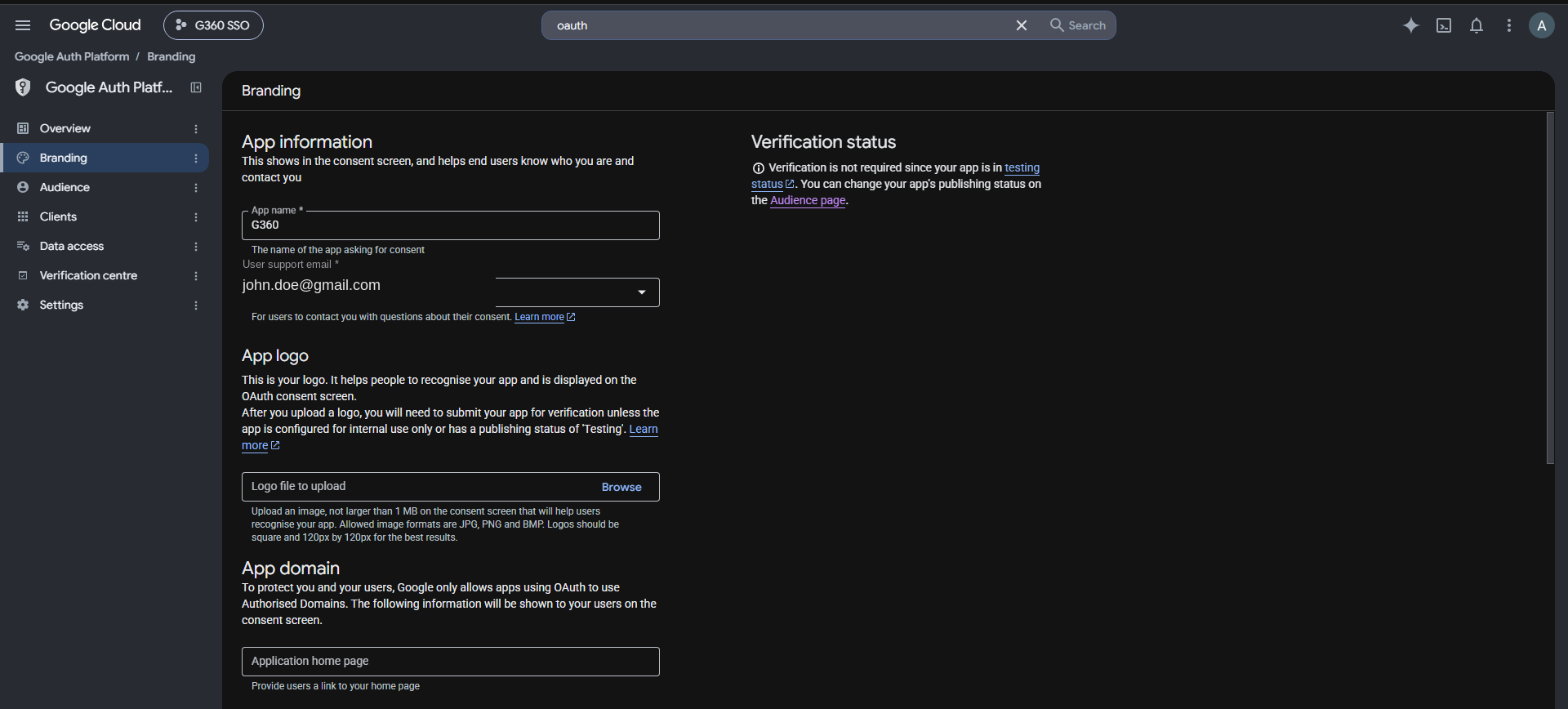Click the Search button in the search bar
The width and height of the screenshot is (1568, 709).
pos(1078,25)
